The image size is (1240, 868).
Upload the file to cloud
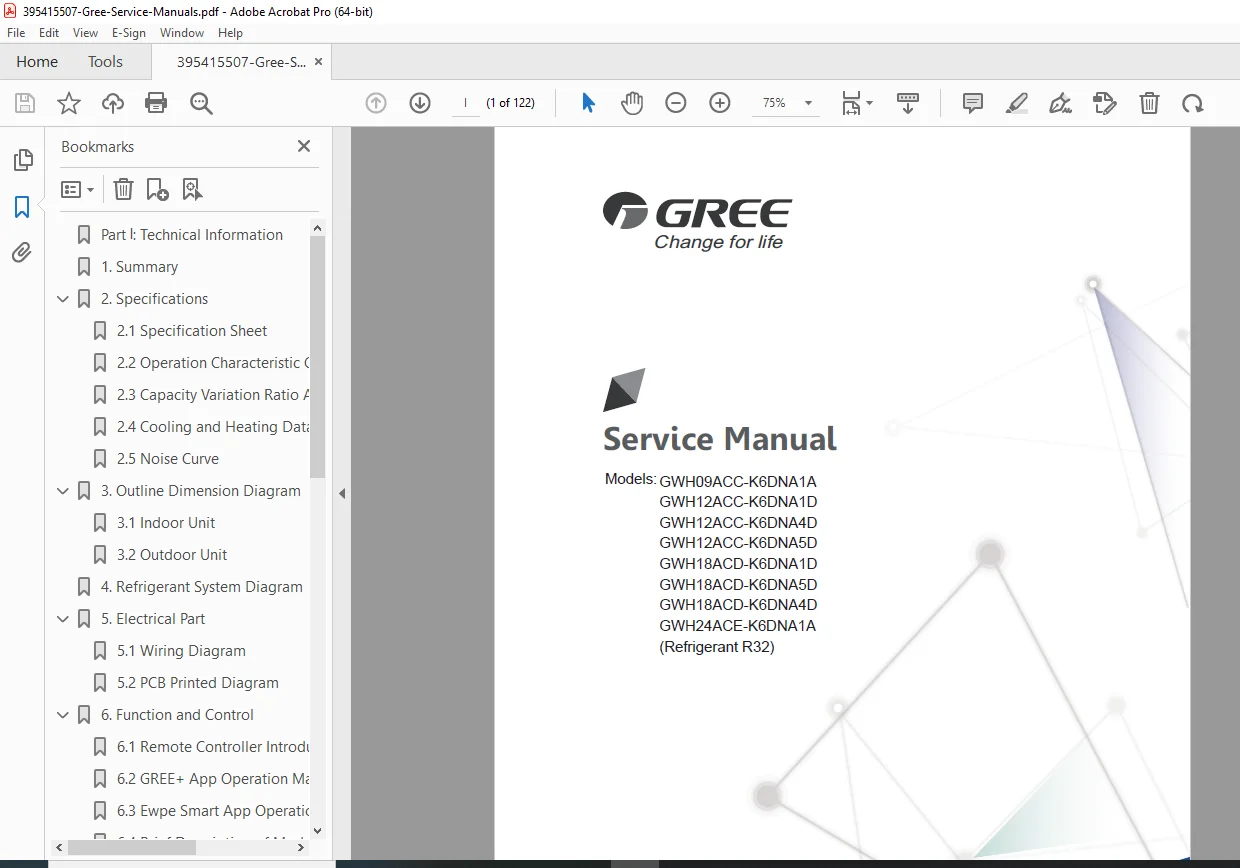pos(113,103)
